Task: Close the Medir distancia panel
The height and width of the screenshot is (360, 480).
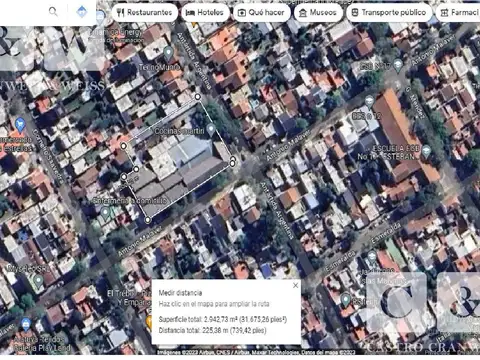Action: 296,285
